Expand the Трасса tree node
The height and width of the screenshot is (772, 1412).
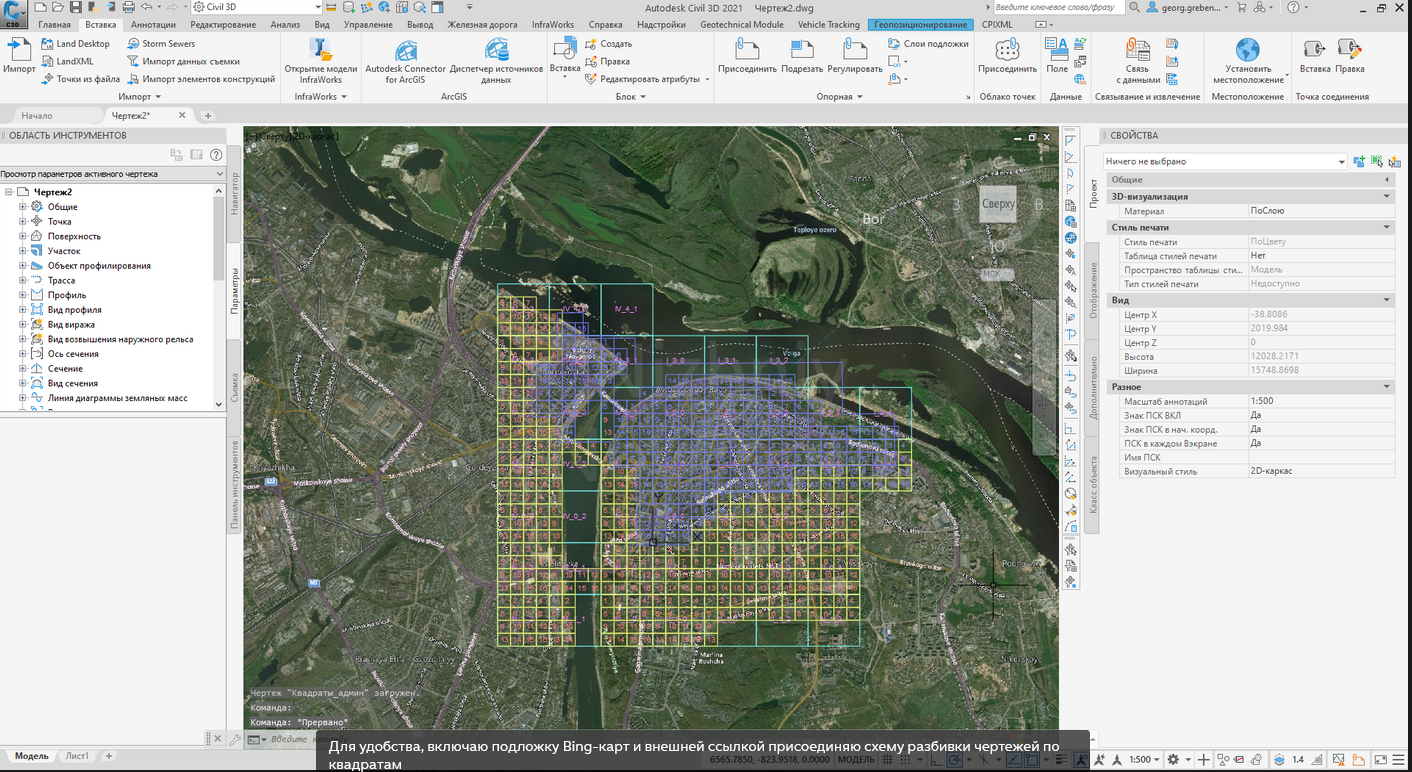point(23,281)
